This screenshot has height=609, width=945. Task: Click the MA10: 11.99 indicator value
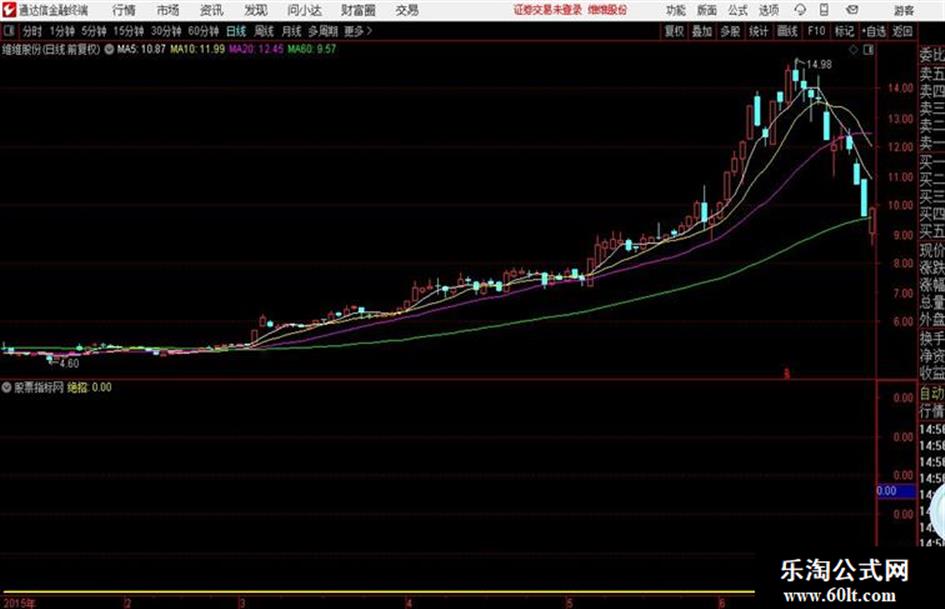click(198, 49)
